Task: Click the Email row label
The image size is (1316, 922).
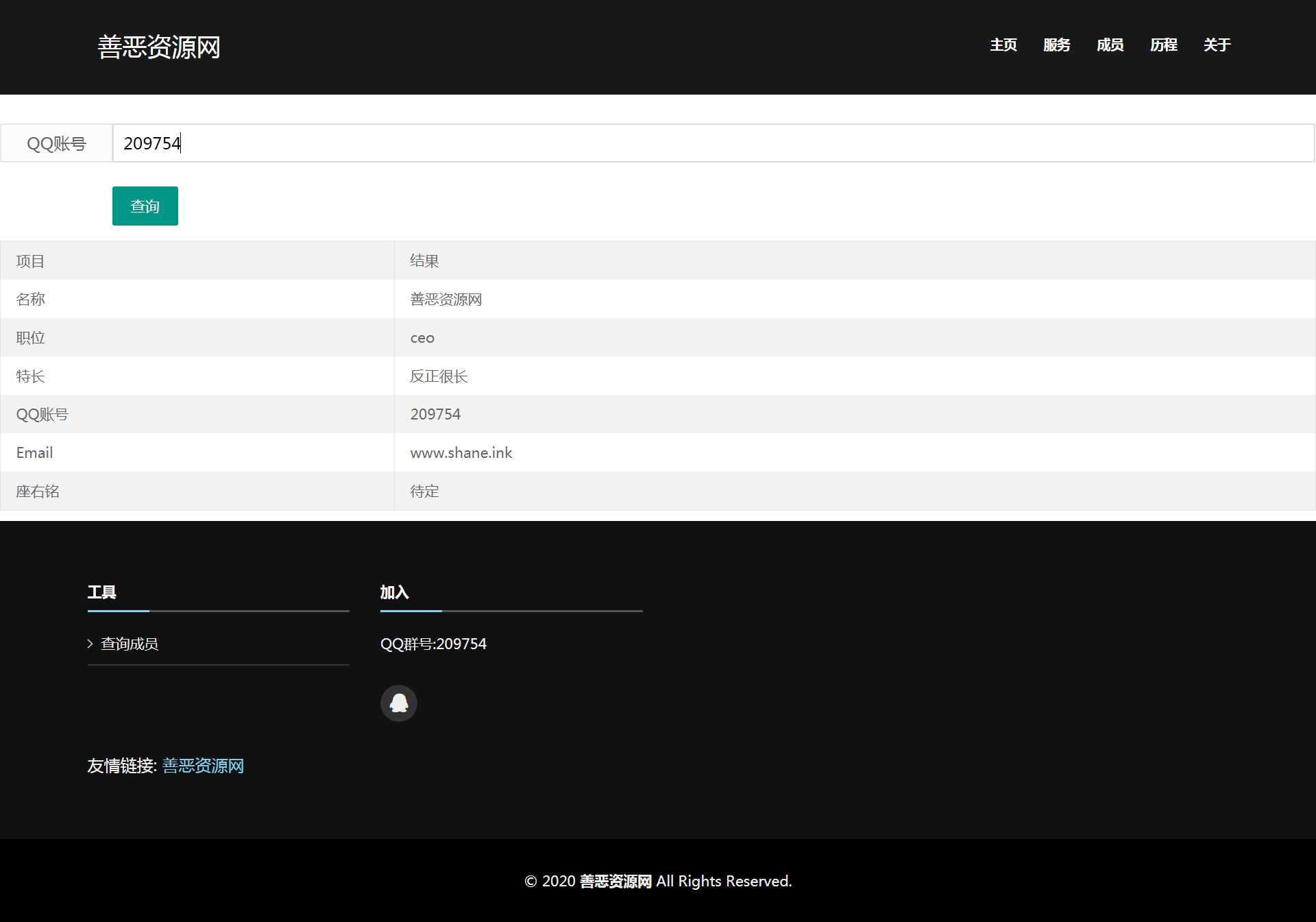Action: (34, 453)
